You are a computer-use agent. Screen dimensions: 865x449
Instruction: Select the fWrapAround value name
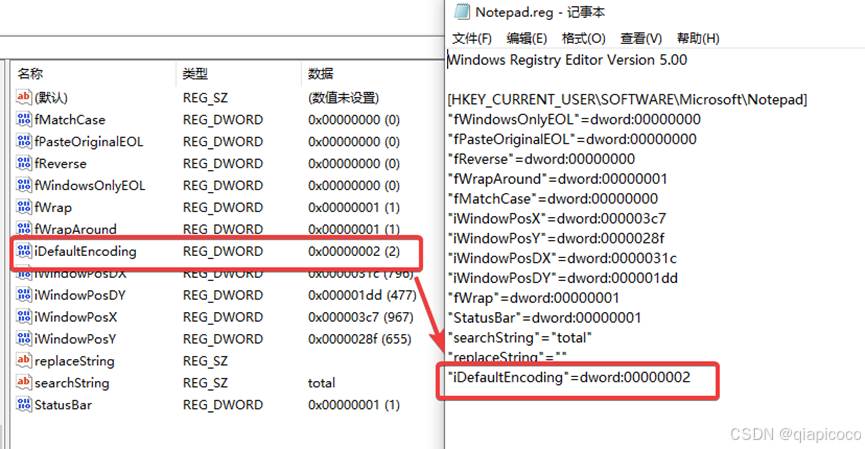[x=76, y=229]
